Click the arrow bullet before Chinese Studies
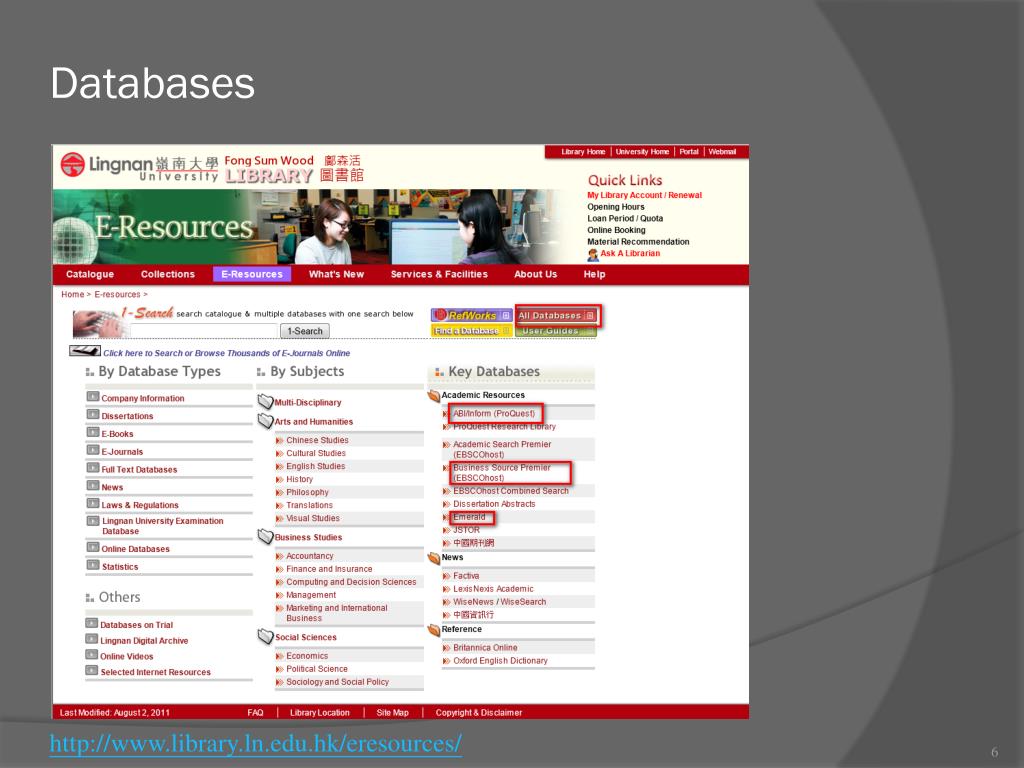This screenshot has width=1024, height=768. pos(280,441)
